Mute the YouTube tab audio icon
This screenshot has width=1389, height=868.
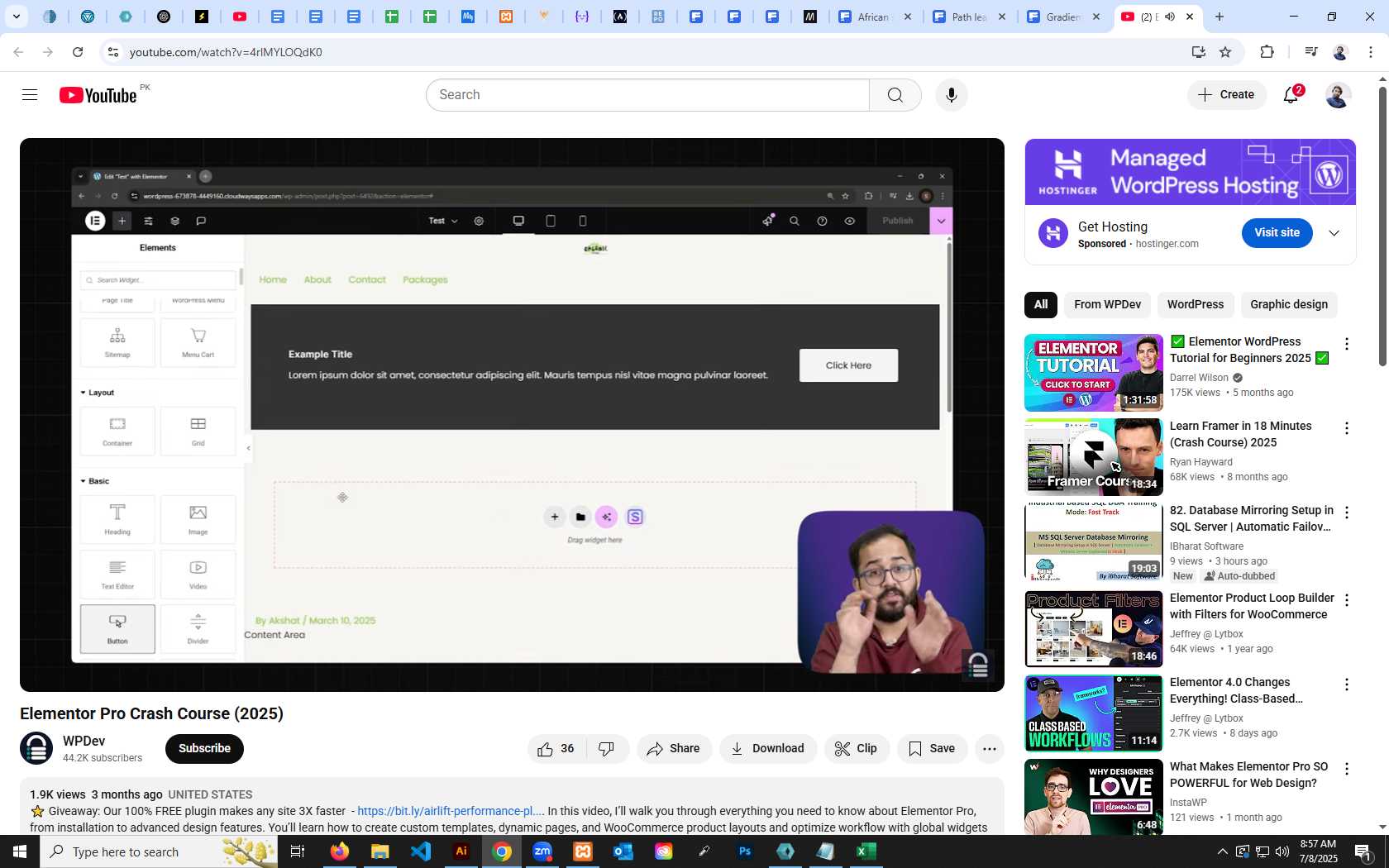(x=1170, y=17)
